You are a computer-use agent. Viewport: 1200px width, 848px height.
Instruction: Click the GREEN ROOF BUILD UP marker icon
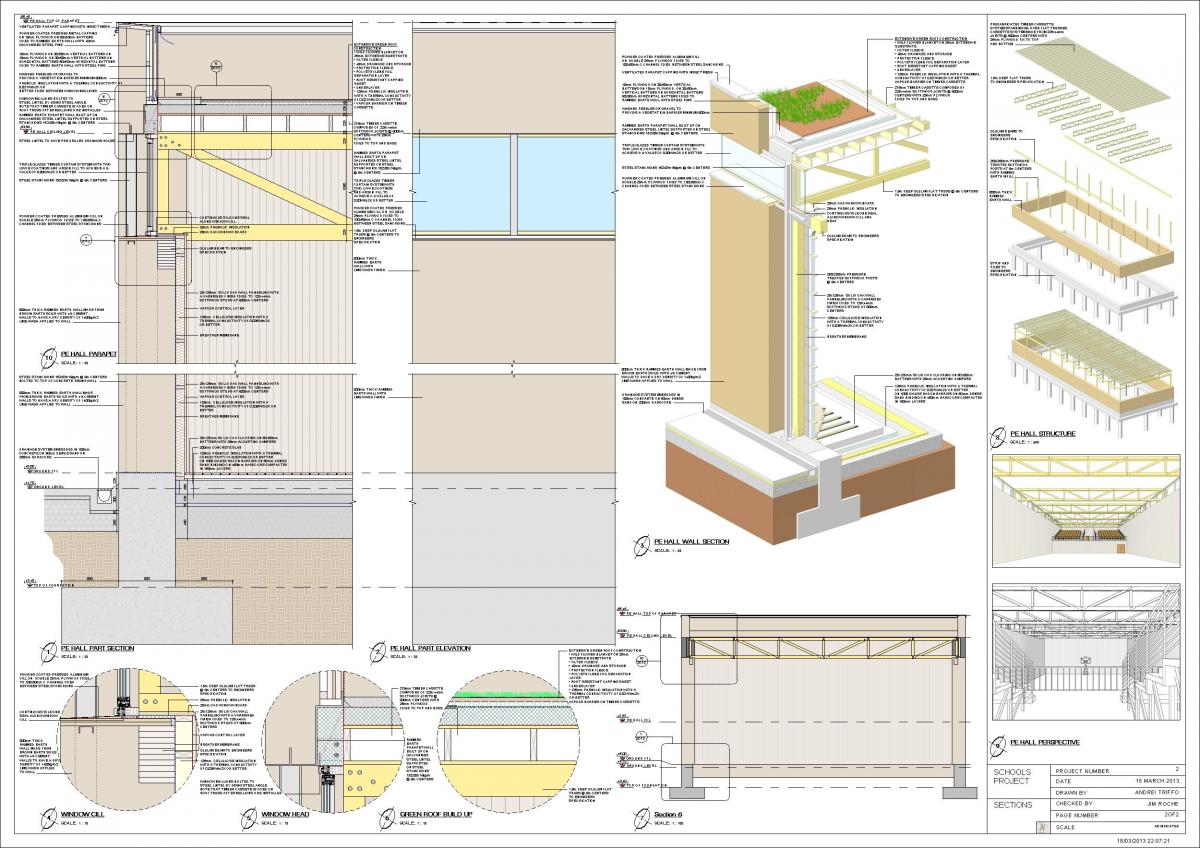(x=385, y=820)
